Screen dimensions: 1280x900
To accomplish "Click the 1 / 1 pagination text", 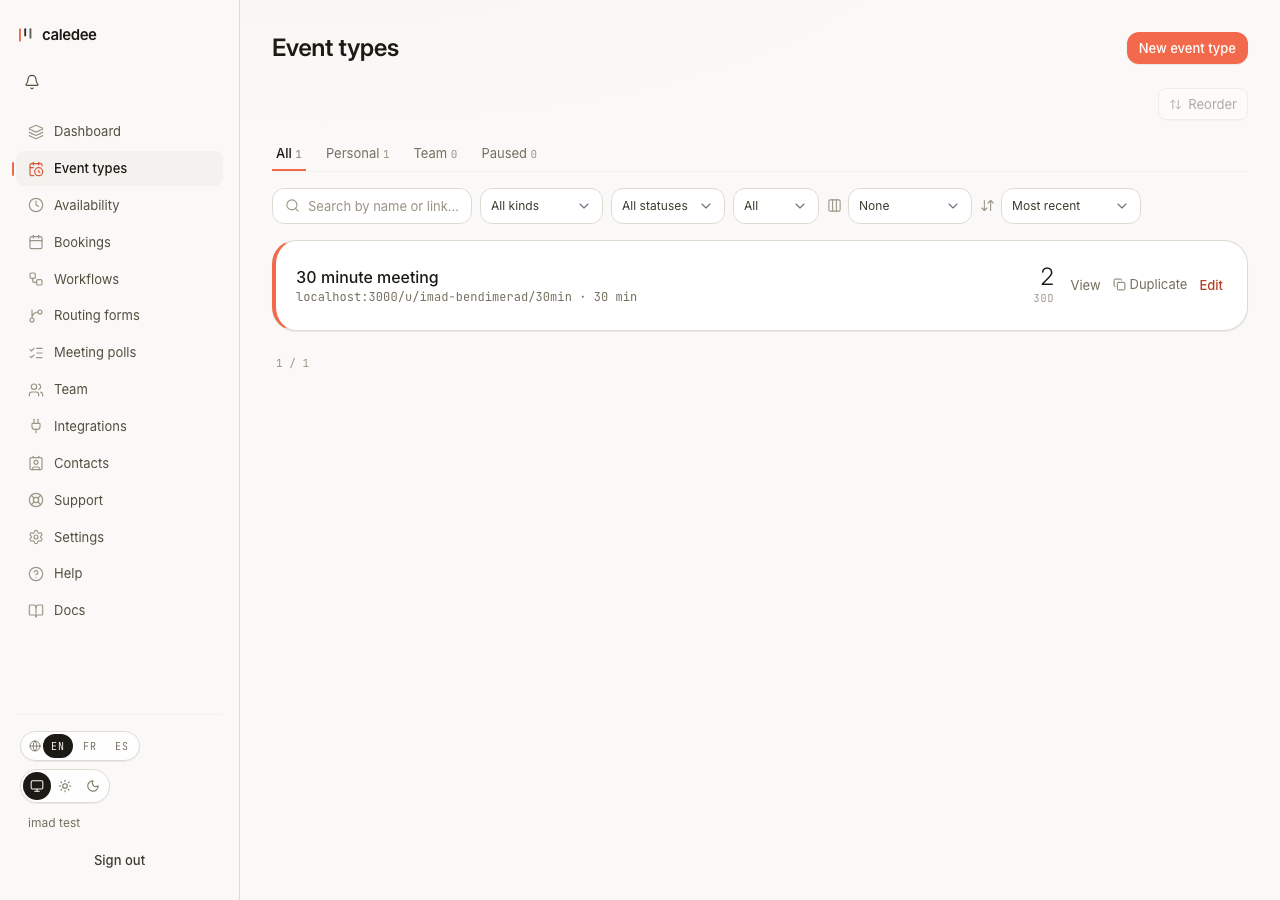I will (293, 363).
